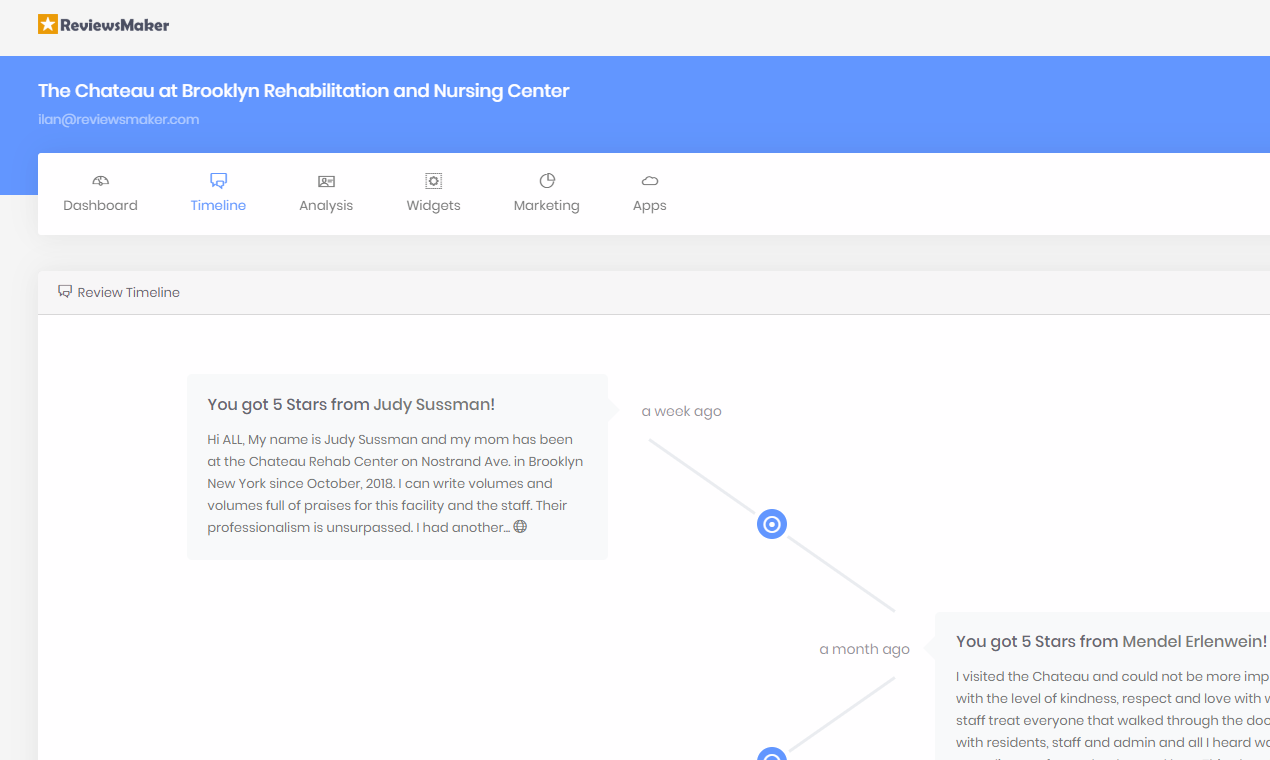Viewport: 1270px width, 760px height.
Task: Open the Apps cloud icon
Action: pyautogui.click(x=650, y=181)
